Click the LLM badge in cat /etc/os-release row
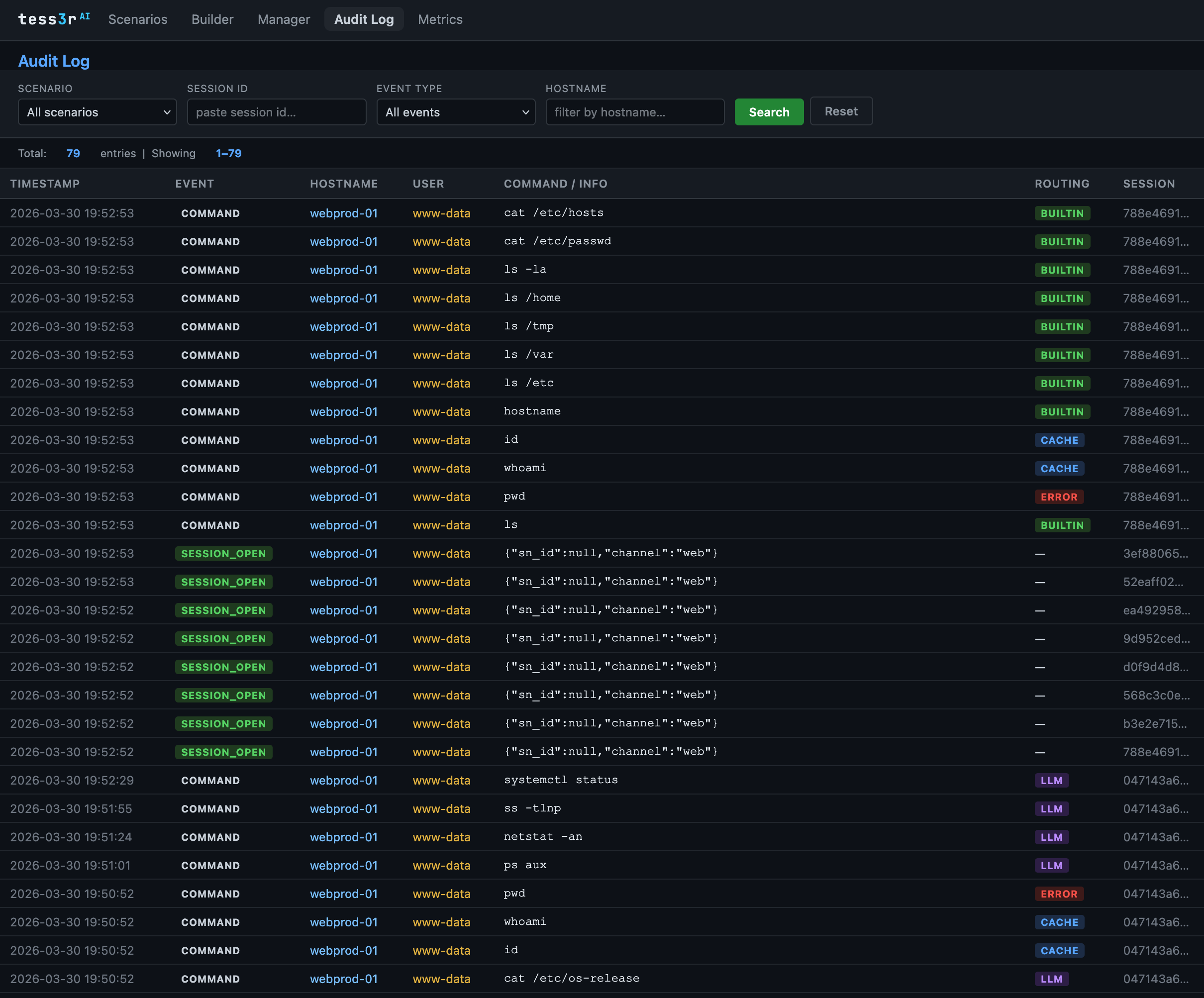1204x998 pixels. (x=1051, y=979)
